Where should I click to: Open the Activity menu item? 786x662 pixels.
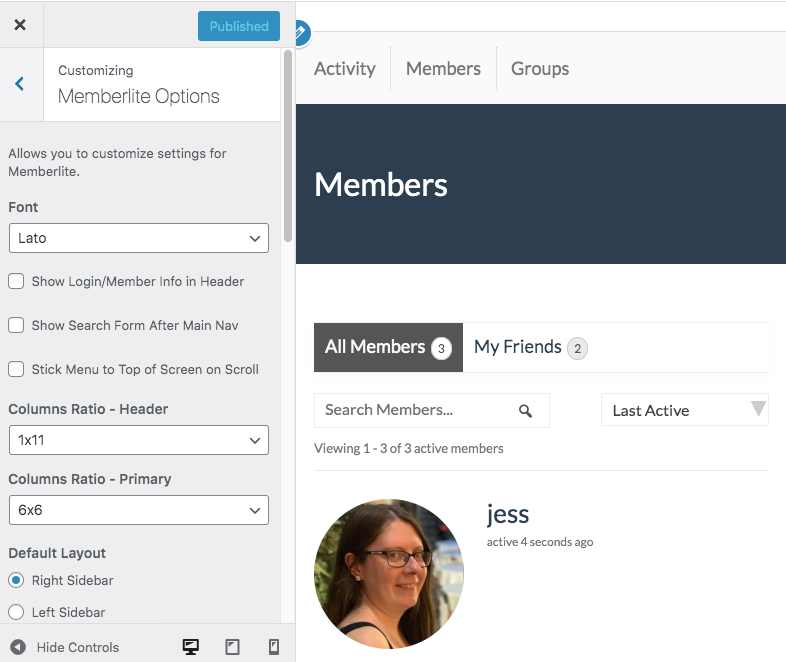(345, 69)
